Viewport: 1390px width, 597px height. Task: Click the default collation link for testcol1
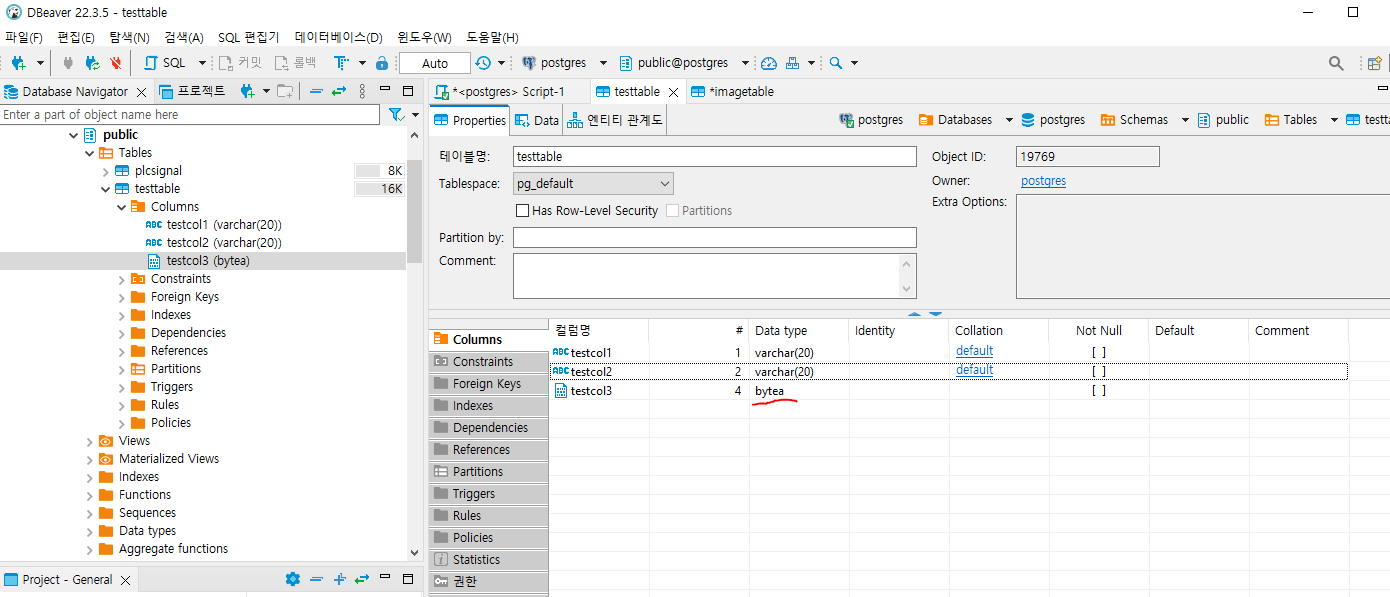[x=974, y=351]
